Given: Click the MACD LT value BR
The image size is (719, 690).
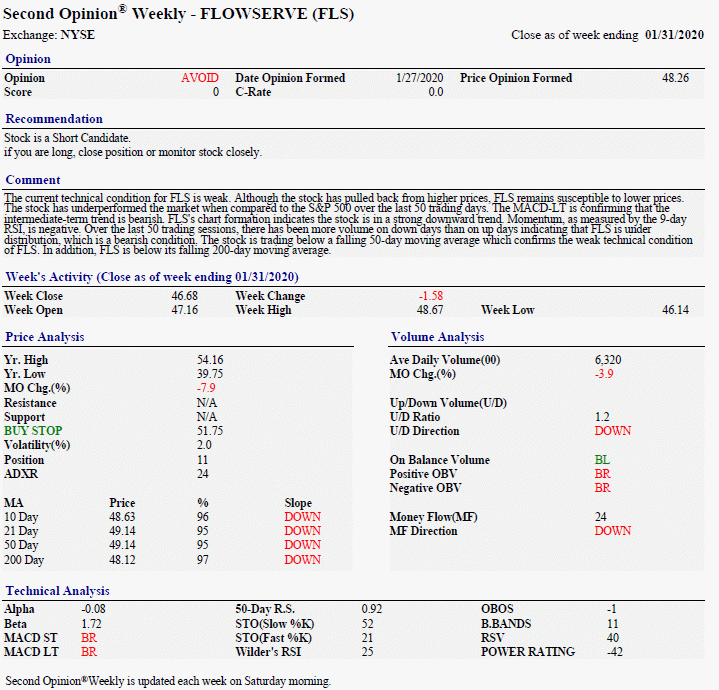Looking at the screenshot, I should (x=89, y=651).
